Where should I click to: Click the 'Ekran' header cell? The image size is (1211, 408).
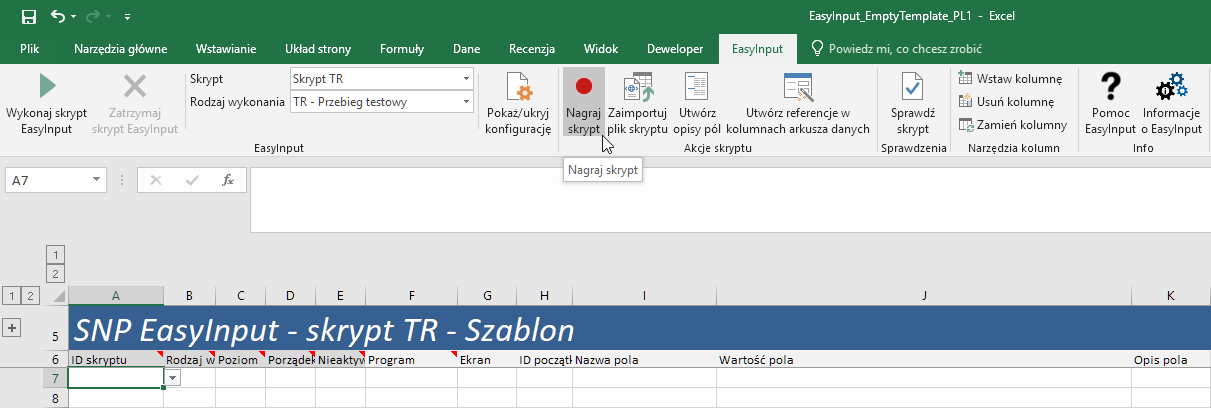pyautogui.click(x=487, y=359)
